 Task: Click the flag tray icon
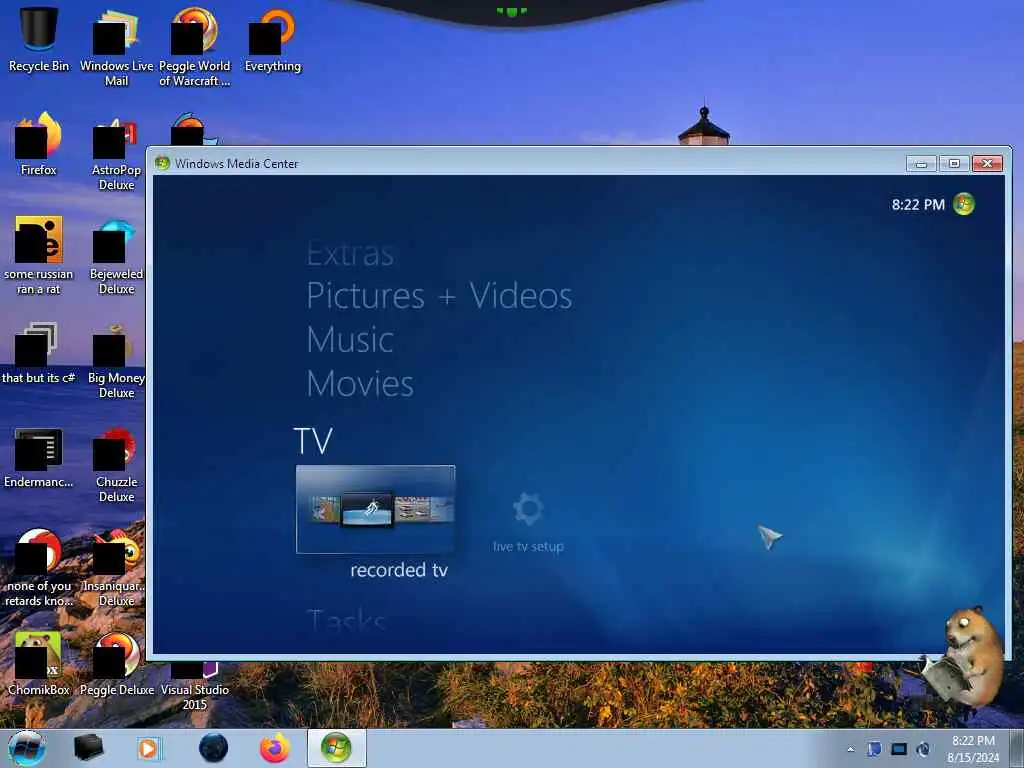click(x=874, y=749)
